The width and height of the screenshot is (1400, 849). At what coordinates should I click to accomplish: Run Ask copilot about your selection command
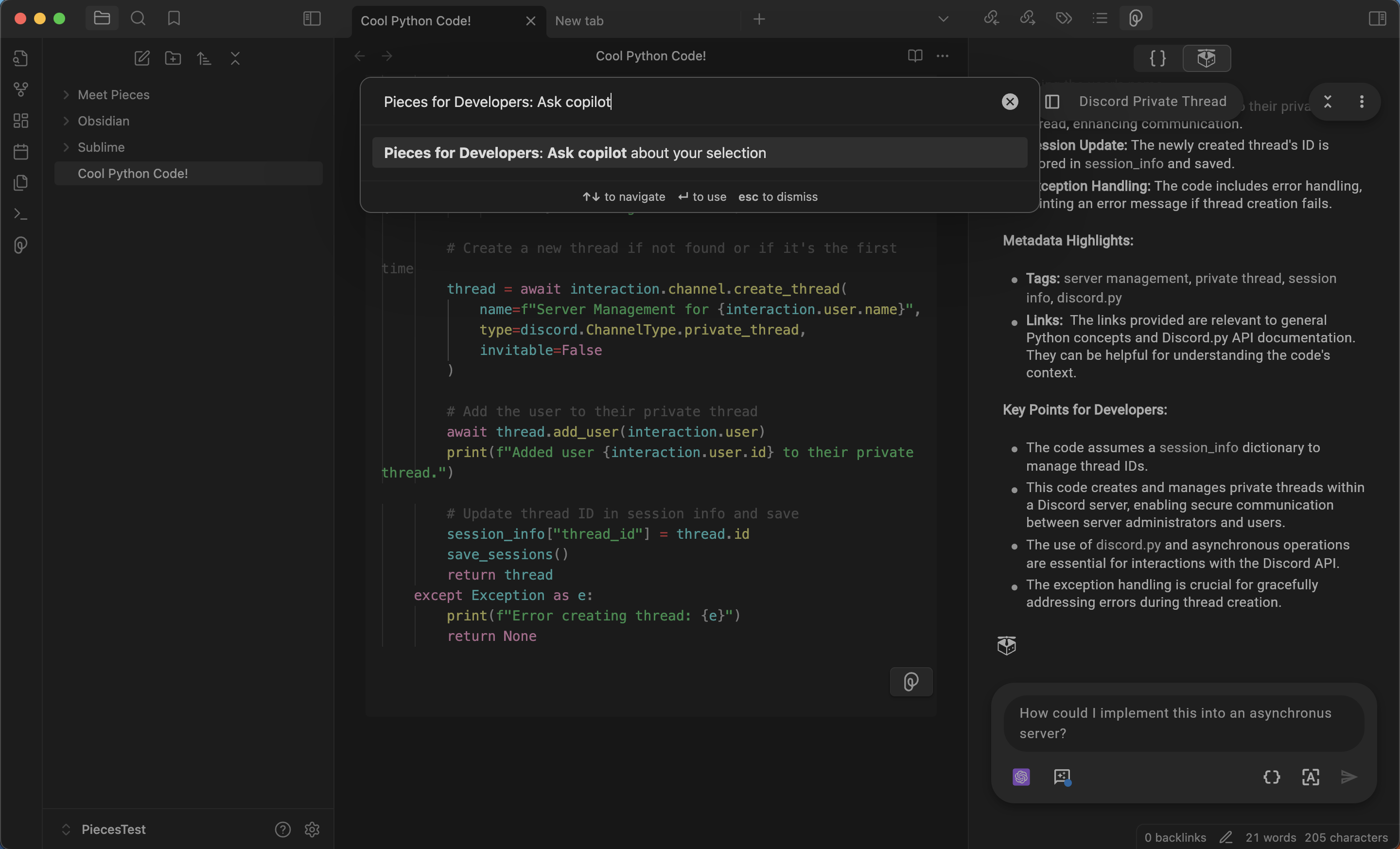click(x=700, y=153)
